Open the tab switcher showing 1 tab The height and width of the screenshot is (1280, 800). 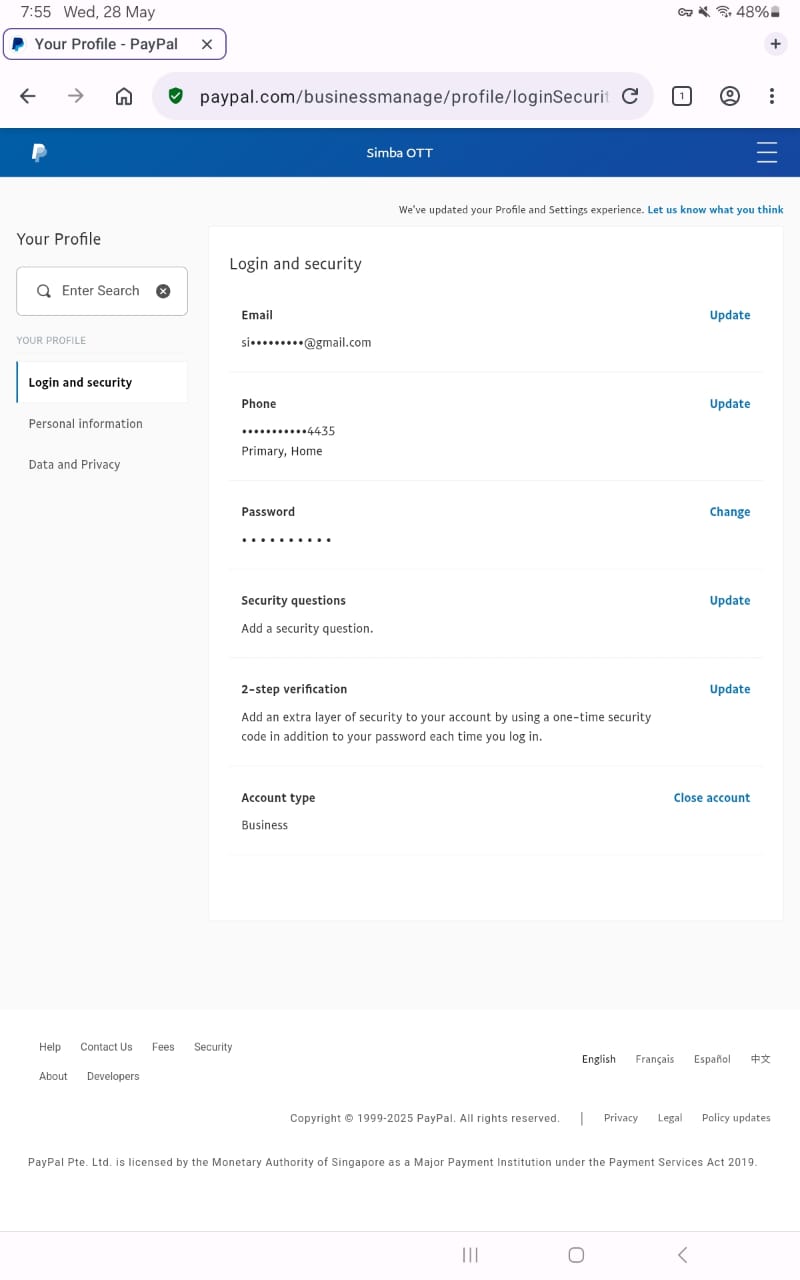coord(681,96)
